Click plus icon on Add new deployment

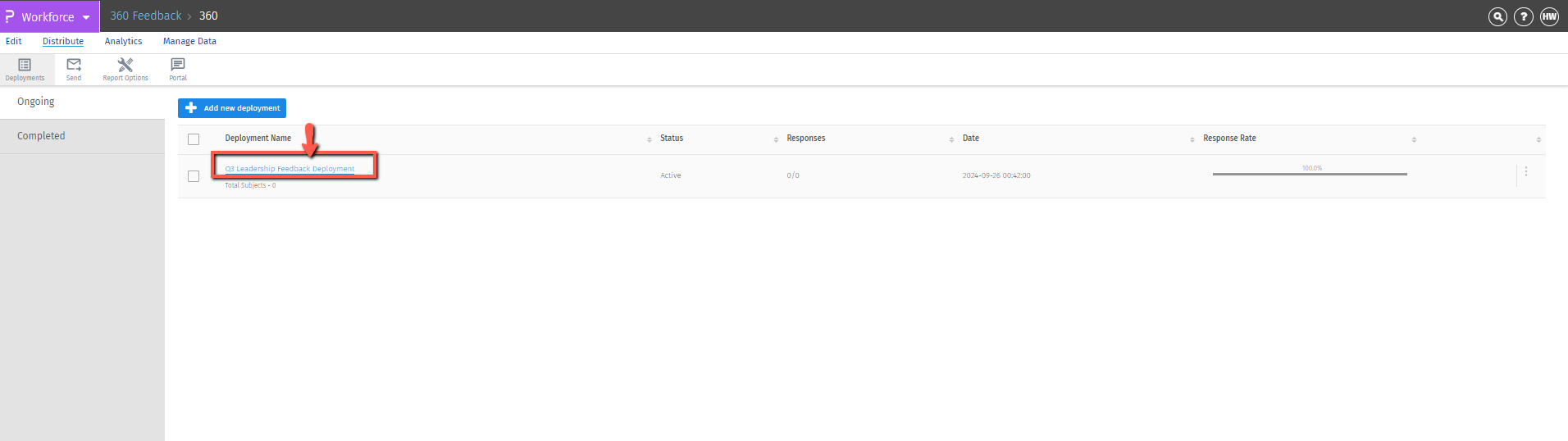click(191, 108)
